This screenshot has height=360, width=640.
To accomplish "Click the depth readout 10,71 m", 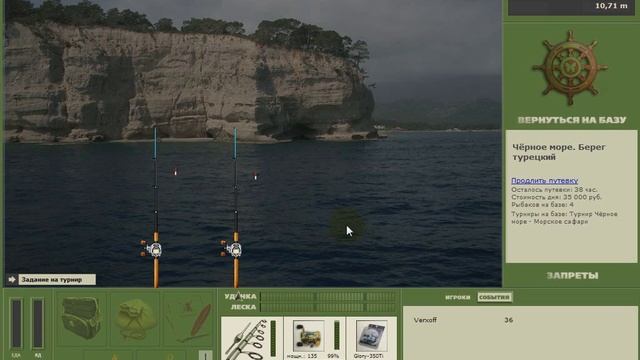I will click(611, 6).
